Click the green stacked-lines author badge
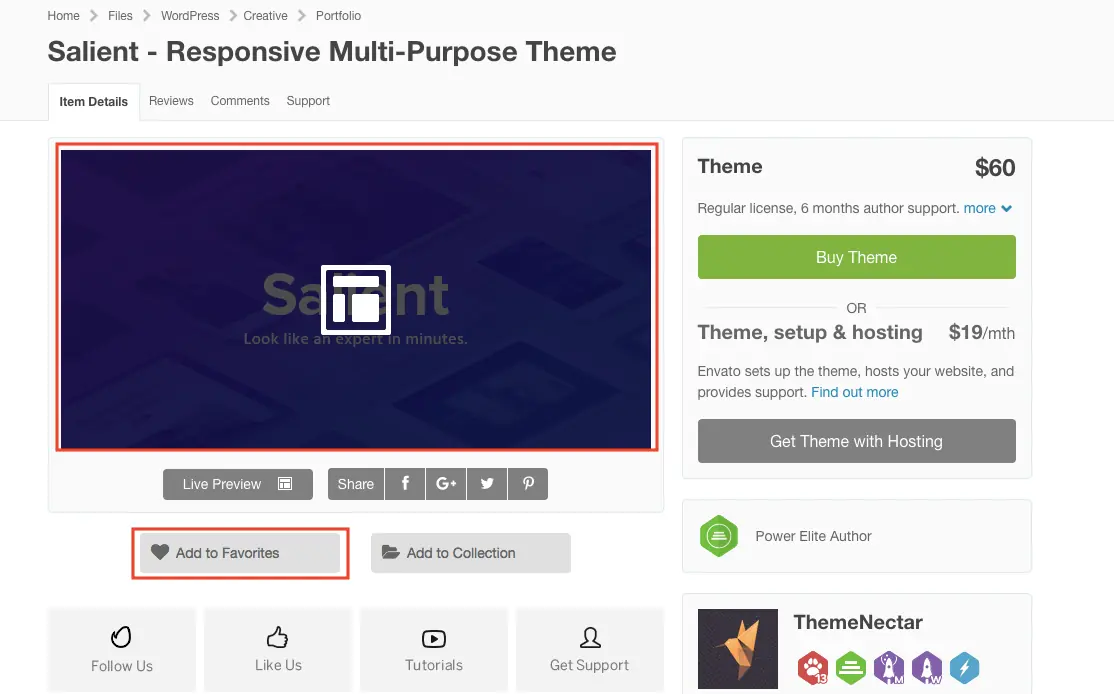 point(850,668)
